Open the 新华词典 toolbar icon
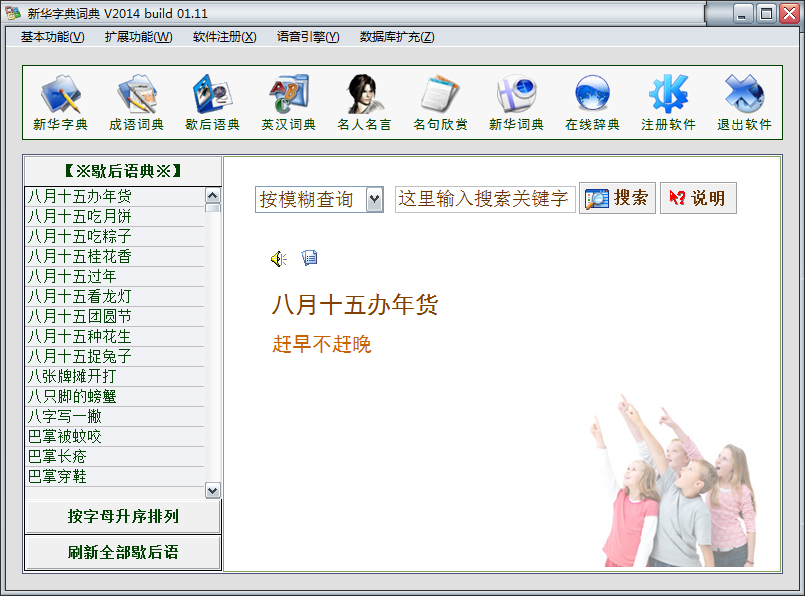This screenshot has height=596, width=805. point(516,102)
